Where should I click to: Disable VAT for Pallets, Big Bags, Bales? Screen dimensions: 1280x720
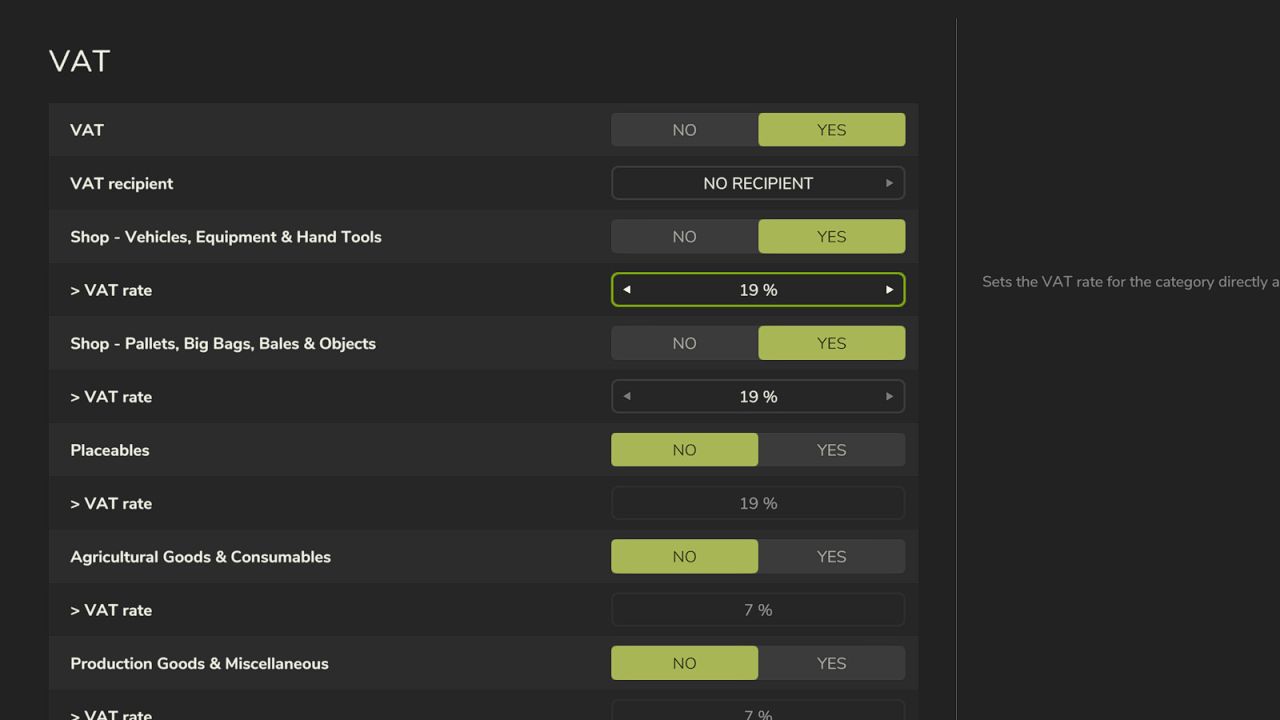pyautogui.click(x=685, y=343)
